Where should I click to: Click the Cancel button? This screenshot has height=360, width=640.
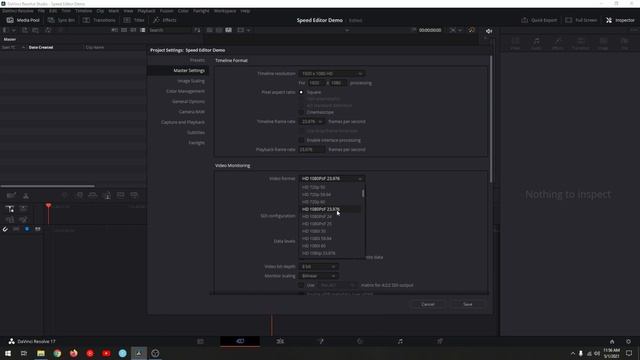point(428,304)
